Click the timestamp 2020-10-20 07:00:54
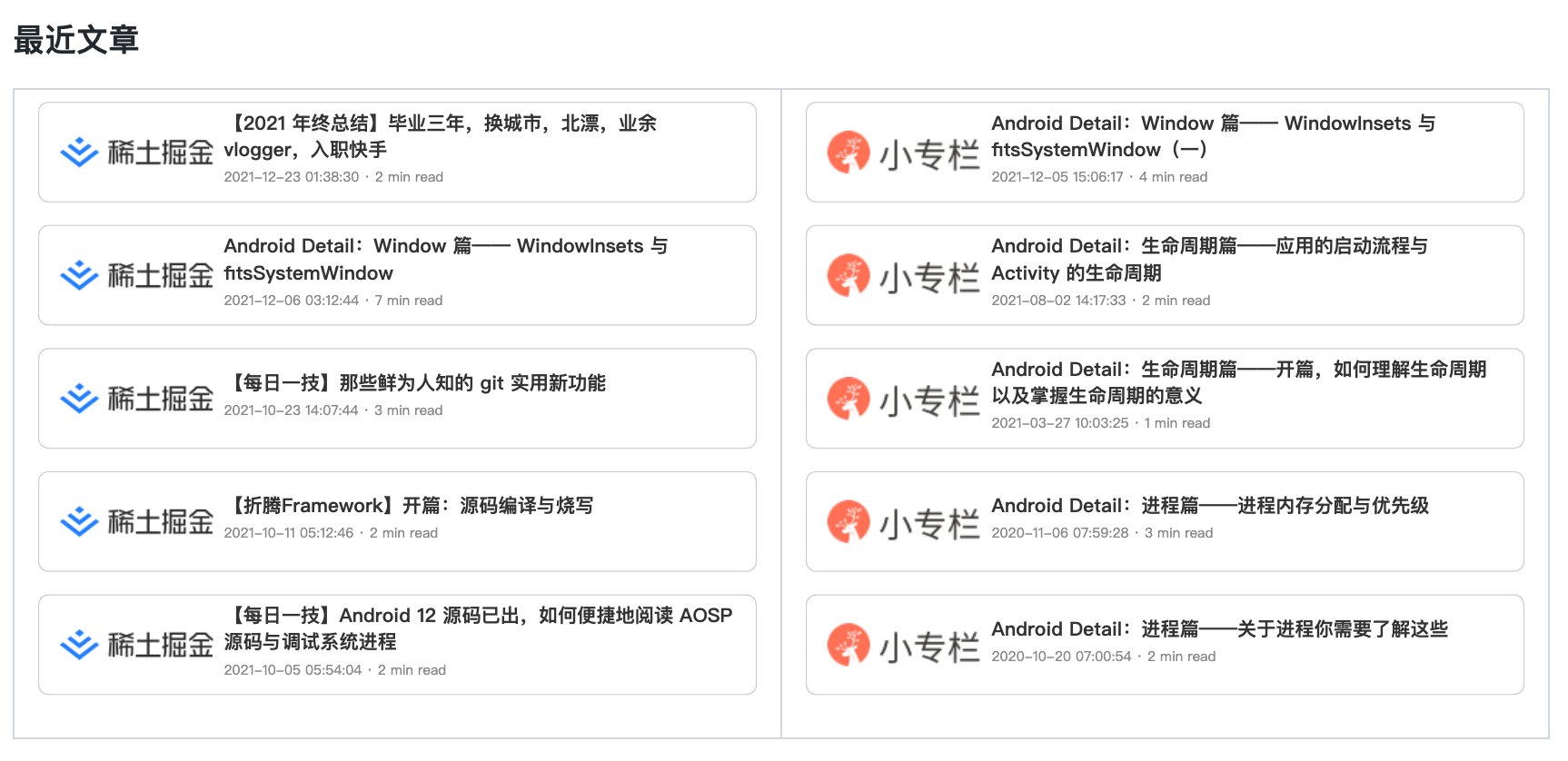The width and height of the screenshot is (1568, 761). pyautogui.click(x=1062, y=657)
